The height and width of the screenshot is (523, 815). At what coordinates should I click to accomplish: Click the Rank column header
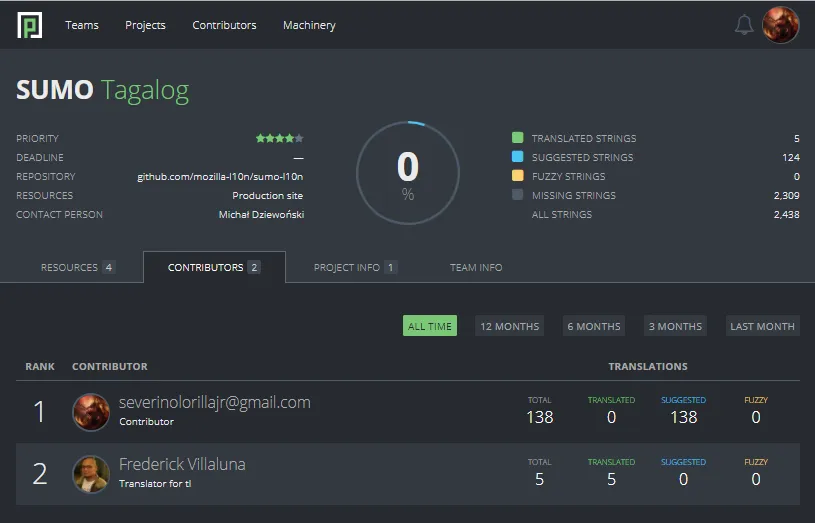point(40,367)
